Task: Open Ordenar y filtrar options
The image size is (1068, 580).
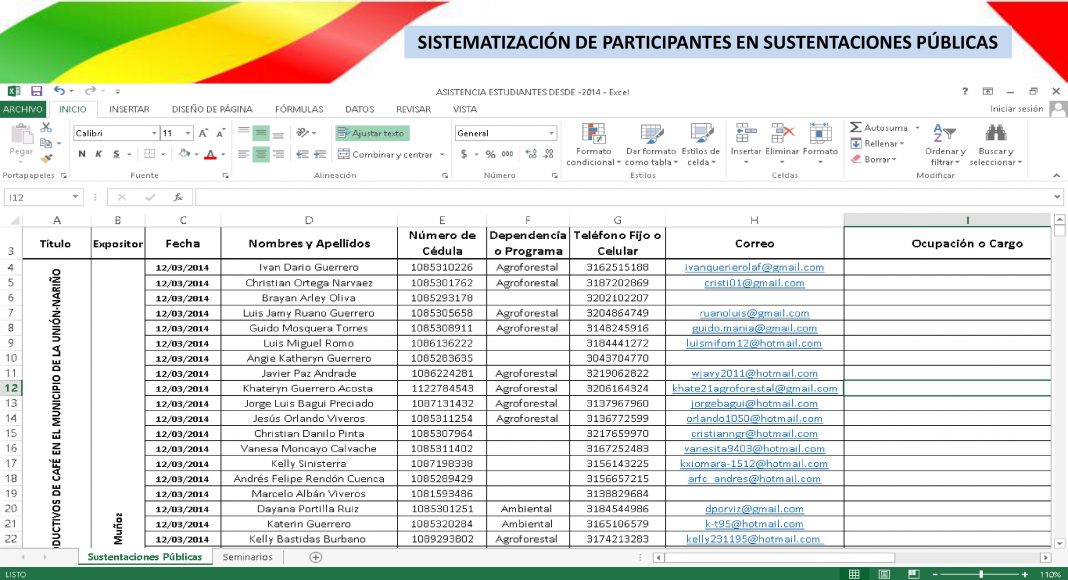Action: (945, 145)
